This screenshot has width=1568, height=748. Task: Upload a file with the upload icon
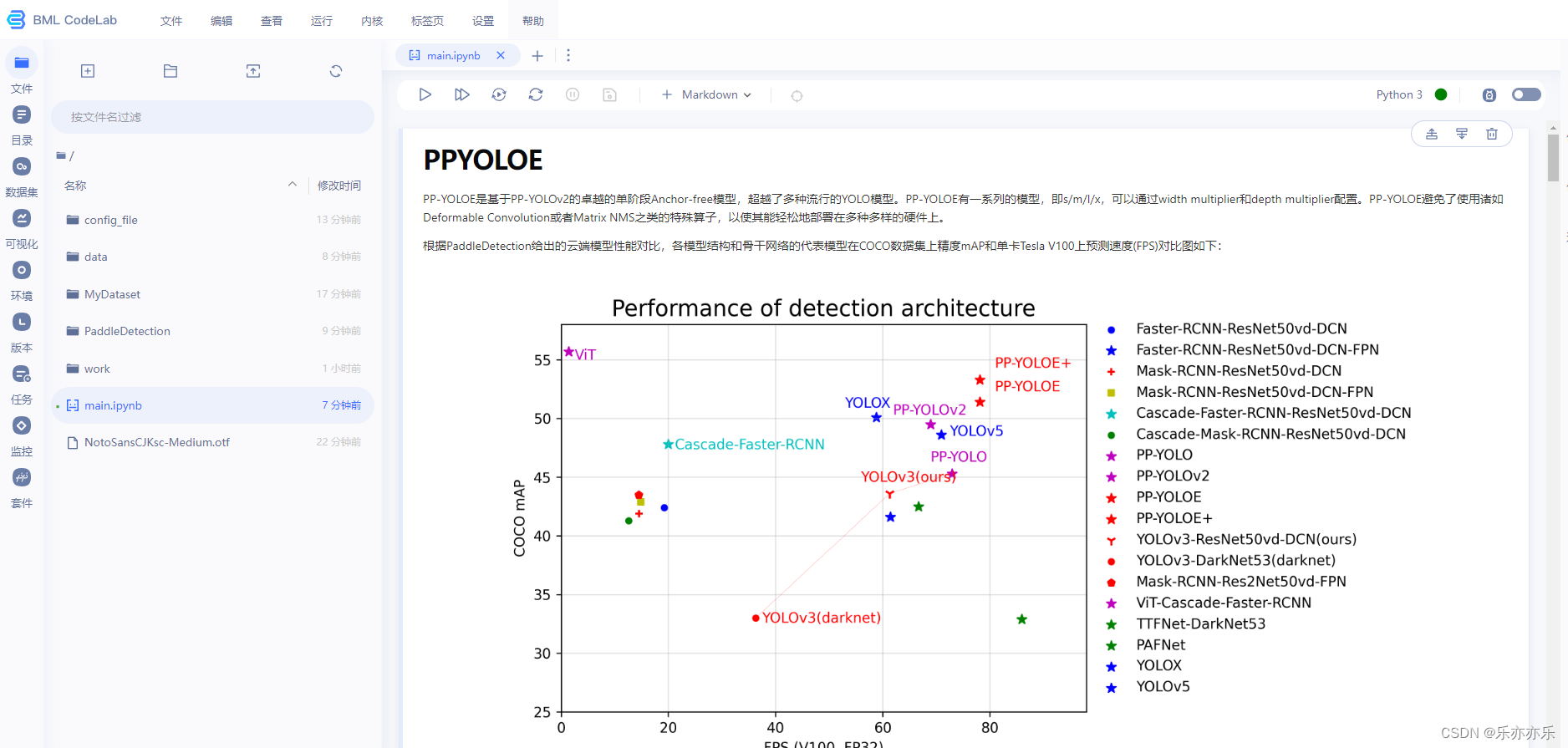[253, 71]
